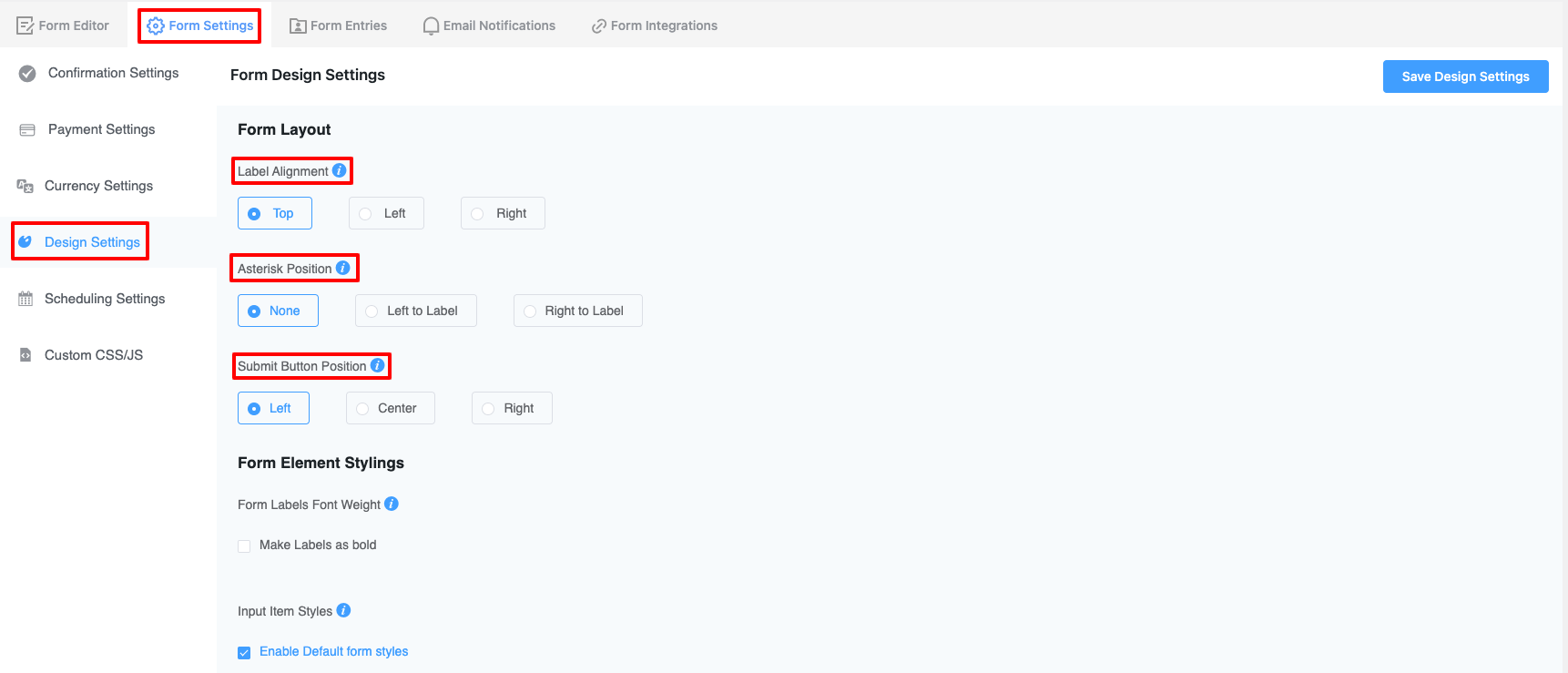Choose Right to Label asterisk position
Screen dimensions: 1568x673
click(578, 311)
